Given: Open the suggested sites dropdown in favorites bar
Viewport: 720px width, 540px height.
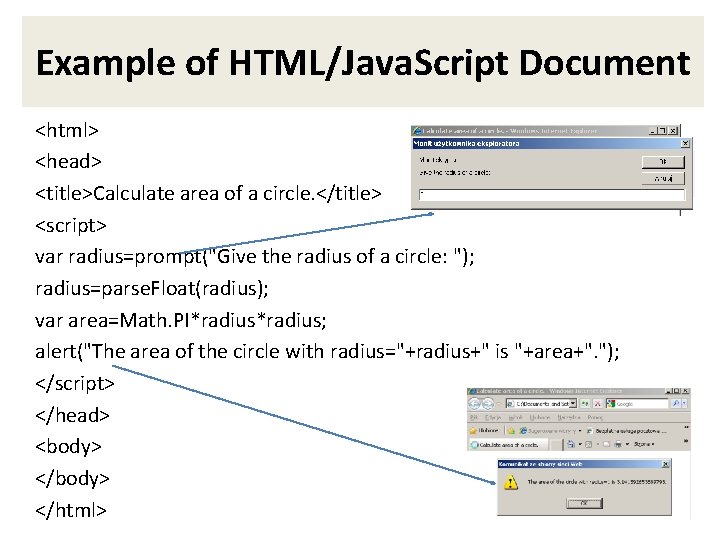Looking at the screenshot, I should coord(580,431).
